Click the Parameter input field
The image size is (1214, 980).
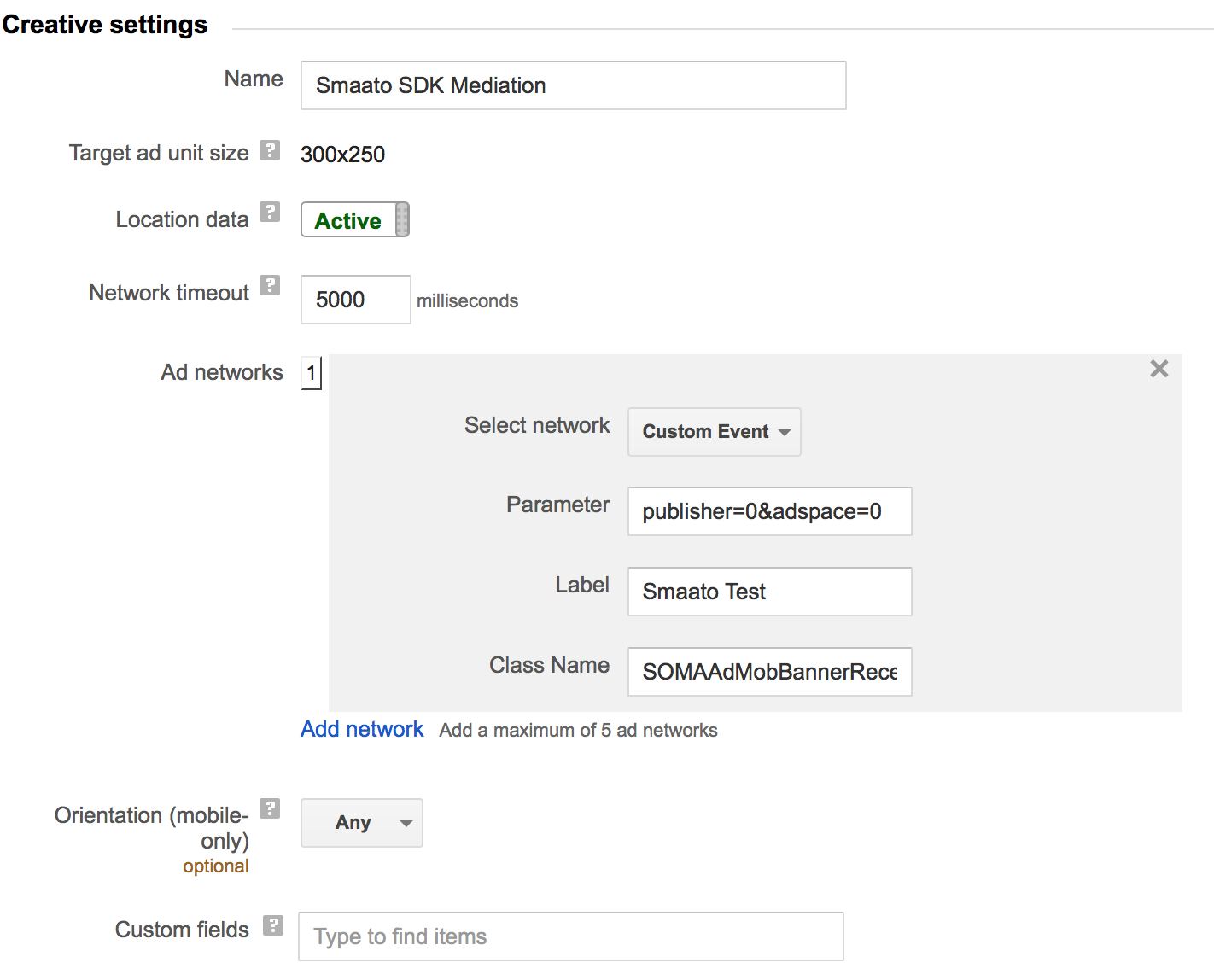tap(769, 511)
